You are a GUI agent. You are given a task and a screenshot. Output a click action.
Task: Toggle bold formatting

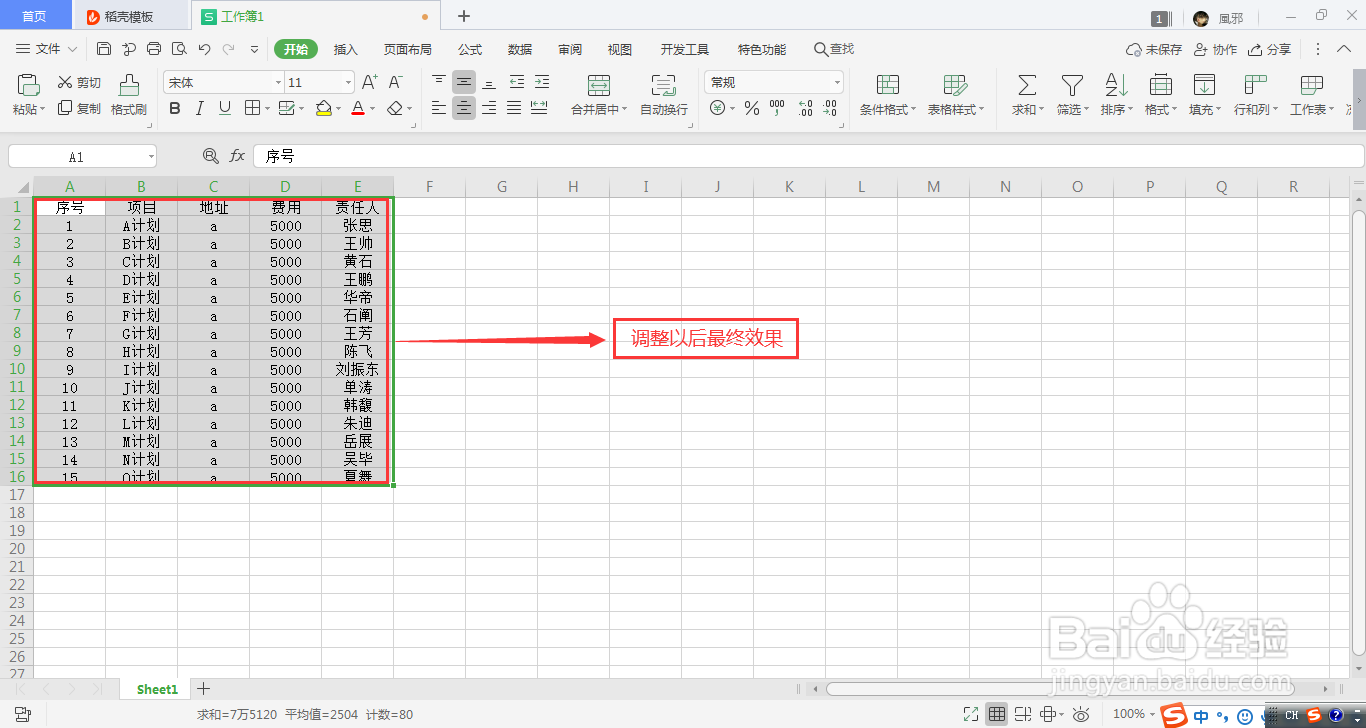[175, 108]
